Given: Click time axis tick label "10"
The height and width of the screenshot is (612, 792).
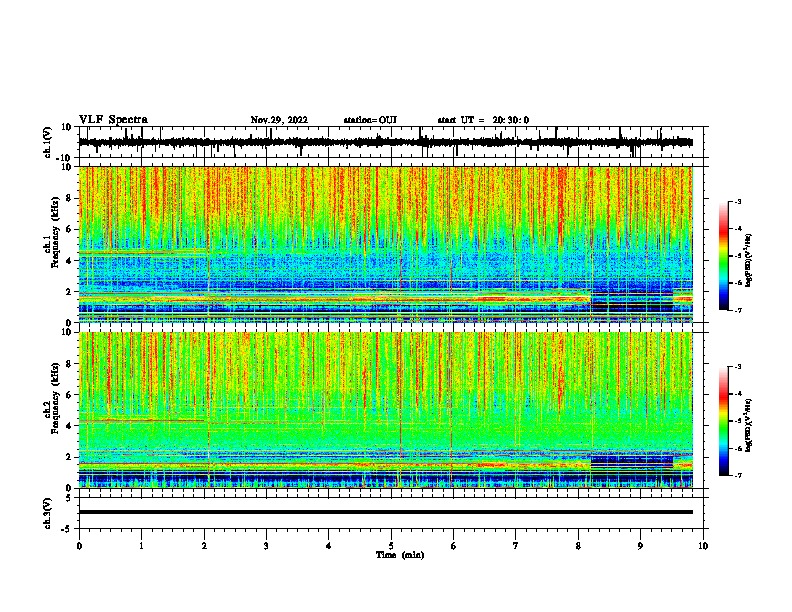Looking at the screenshot, I should [703, 546].
